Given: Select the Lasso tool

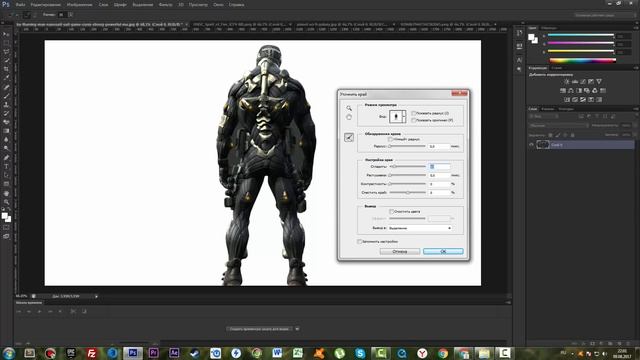Looking at the screenshot, I should pos(6,52).
